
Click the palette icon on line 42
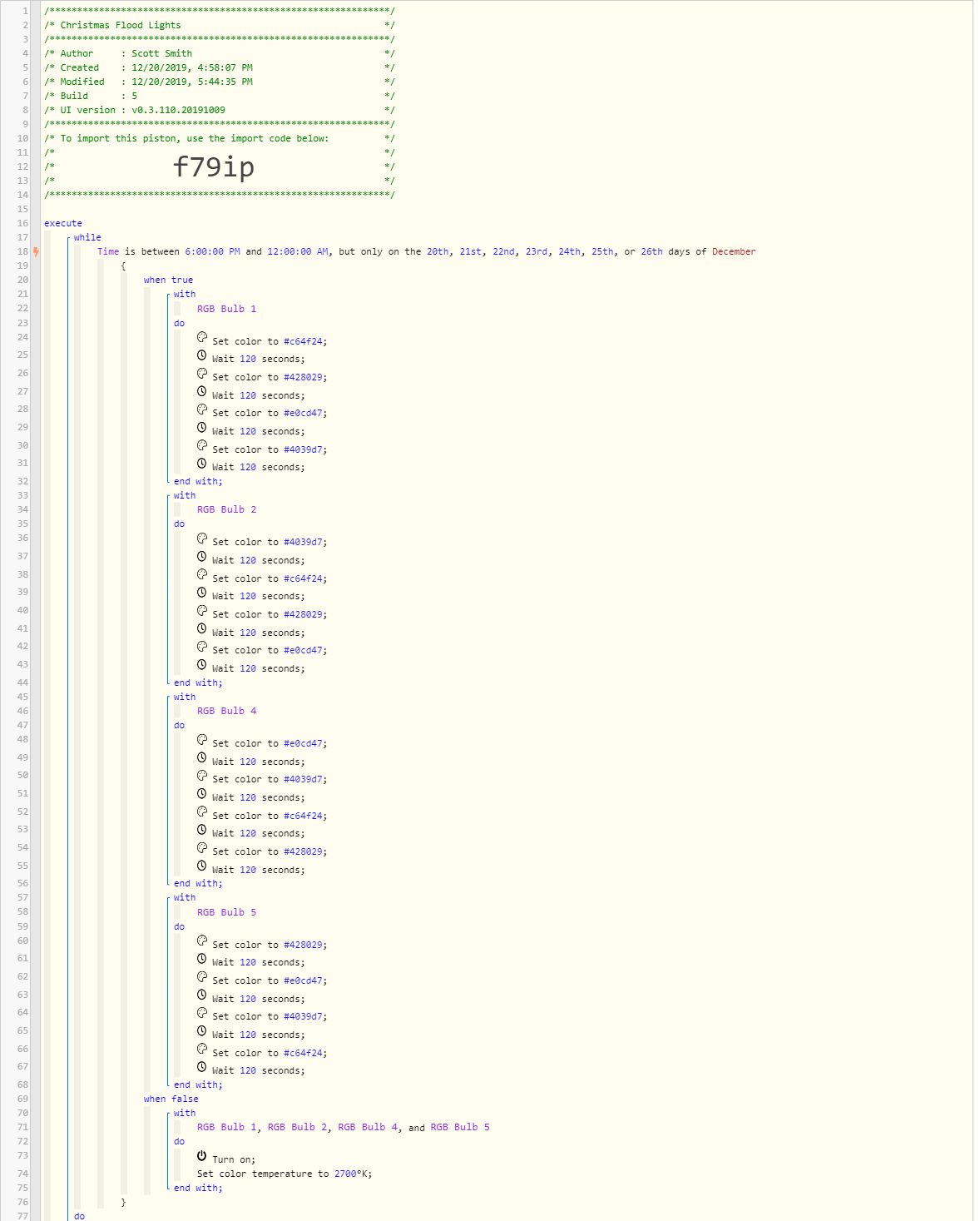click(x=202, y=646)
